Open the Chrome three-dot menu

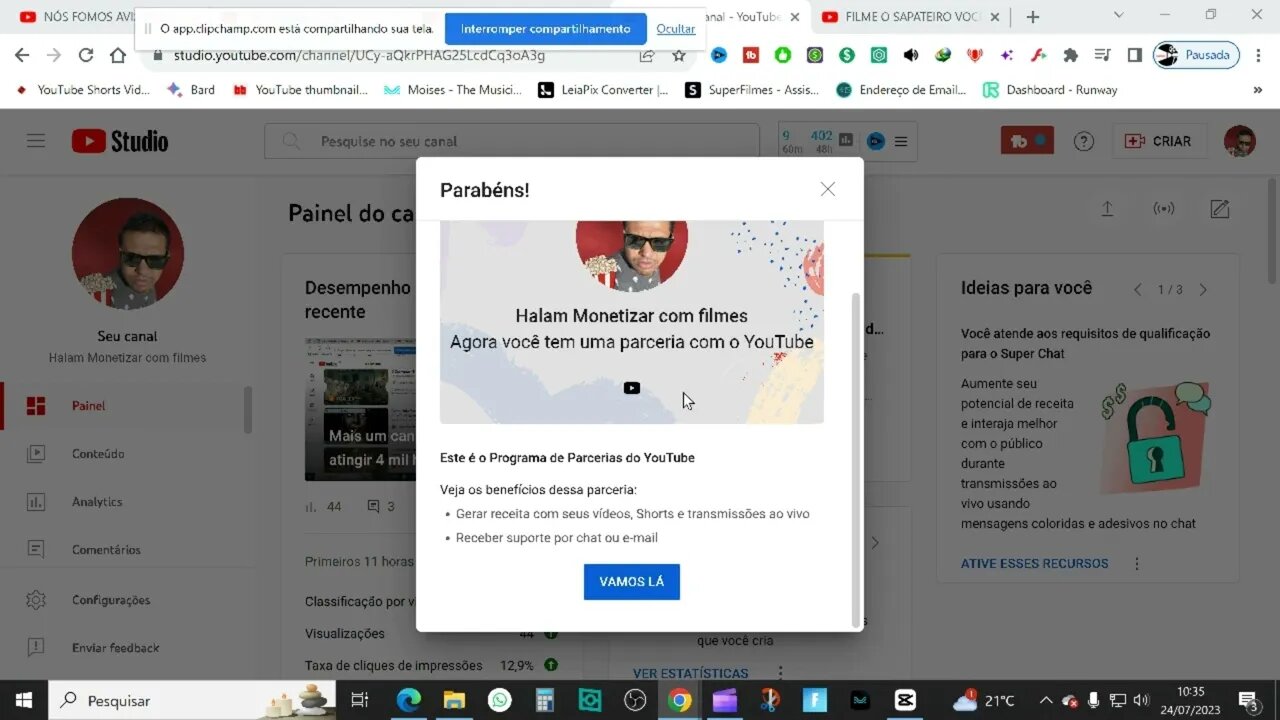point(1260,55)
